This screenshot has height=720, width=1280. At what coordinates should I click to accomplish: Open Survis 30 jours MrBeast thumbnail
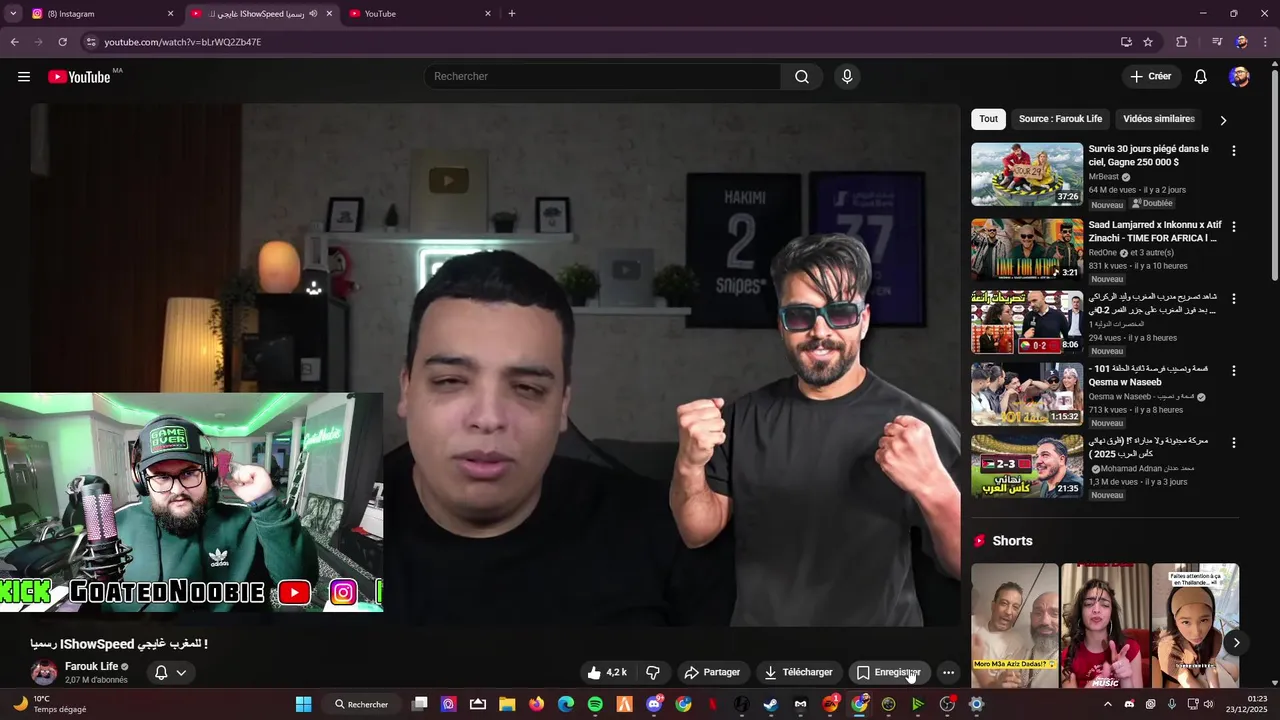1027,174
